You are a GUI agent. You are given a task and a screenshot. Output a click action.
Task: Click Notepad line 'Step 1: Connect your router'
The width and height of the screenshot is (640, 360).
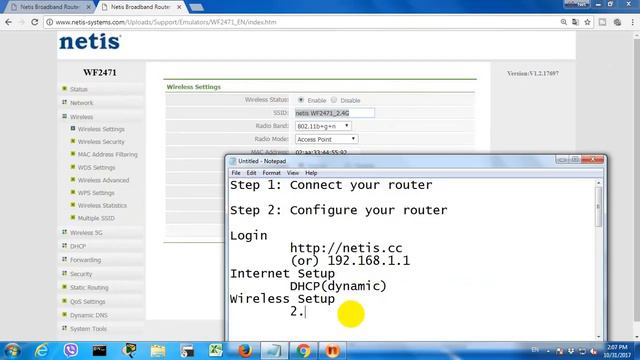coord(331,185)
